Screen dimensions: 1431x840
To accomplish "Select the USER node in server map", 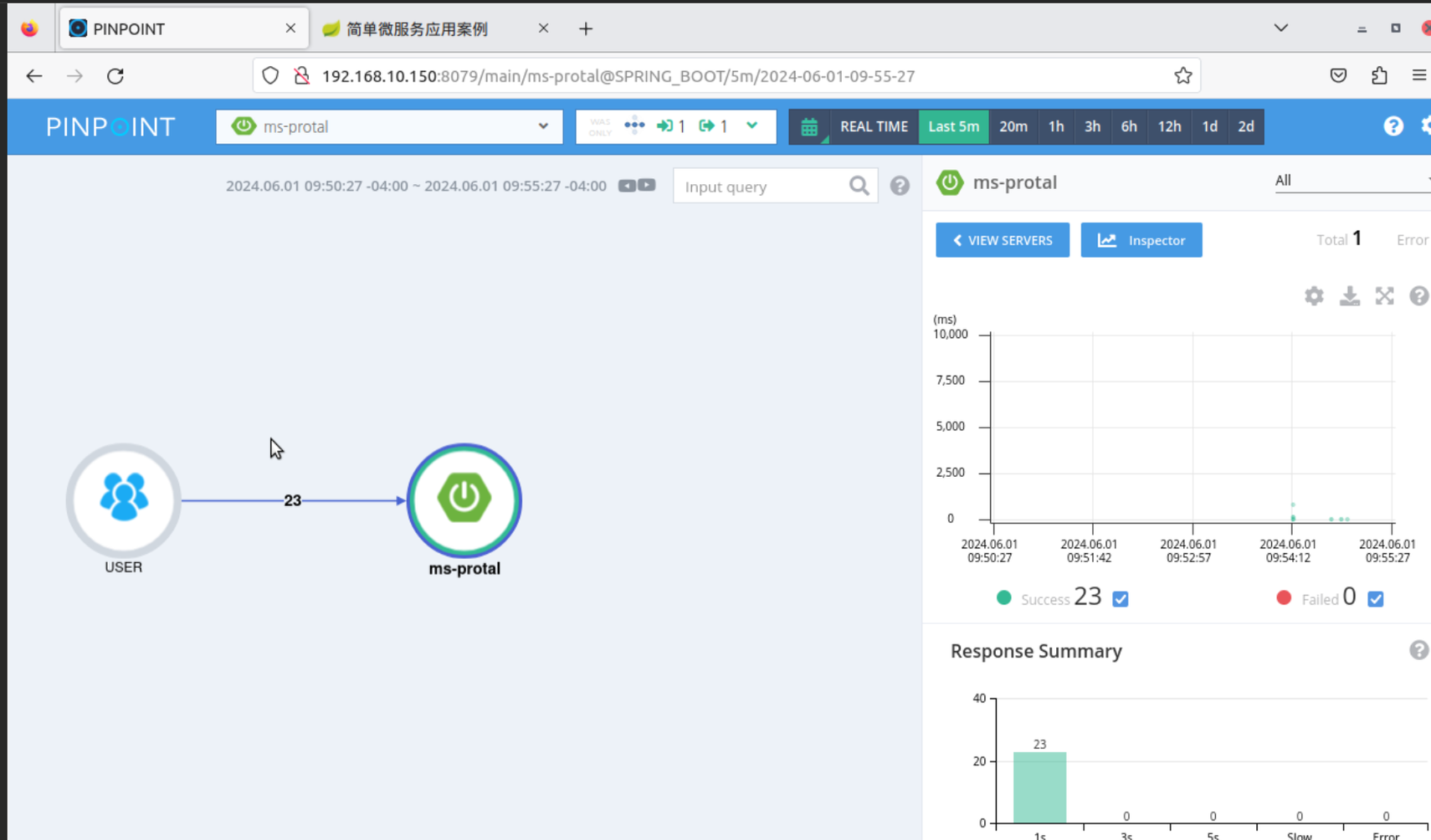I will pos(124,500).
